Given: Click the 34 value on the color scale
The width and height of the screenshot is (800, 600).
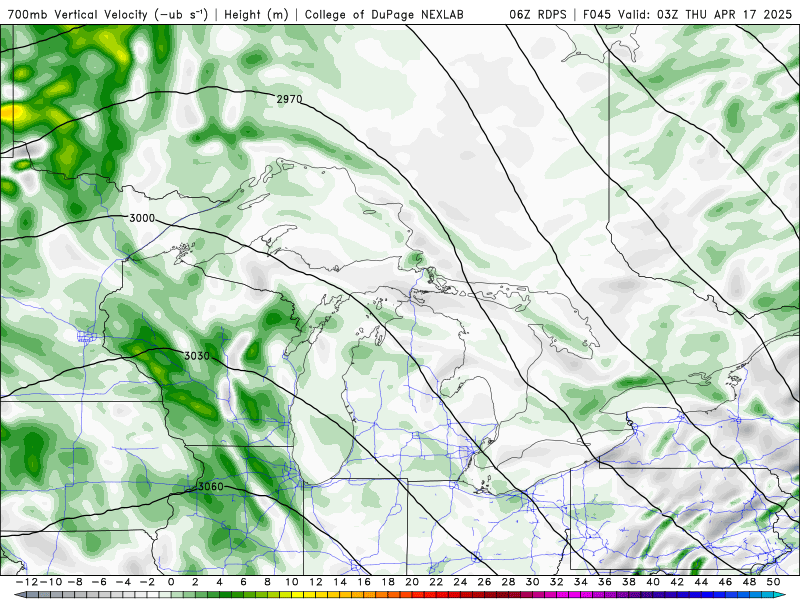Looking at the screenshot, I should [x=581, y=582].
